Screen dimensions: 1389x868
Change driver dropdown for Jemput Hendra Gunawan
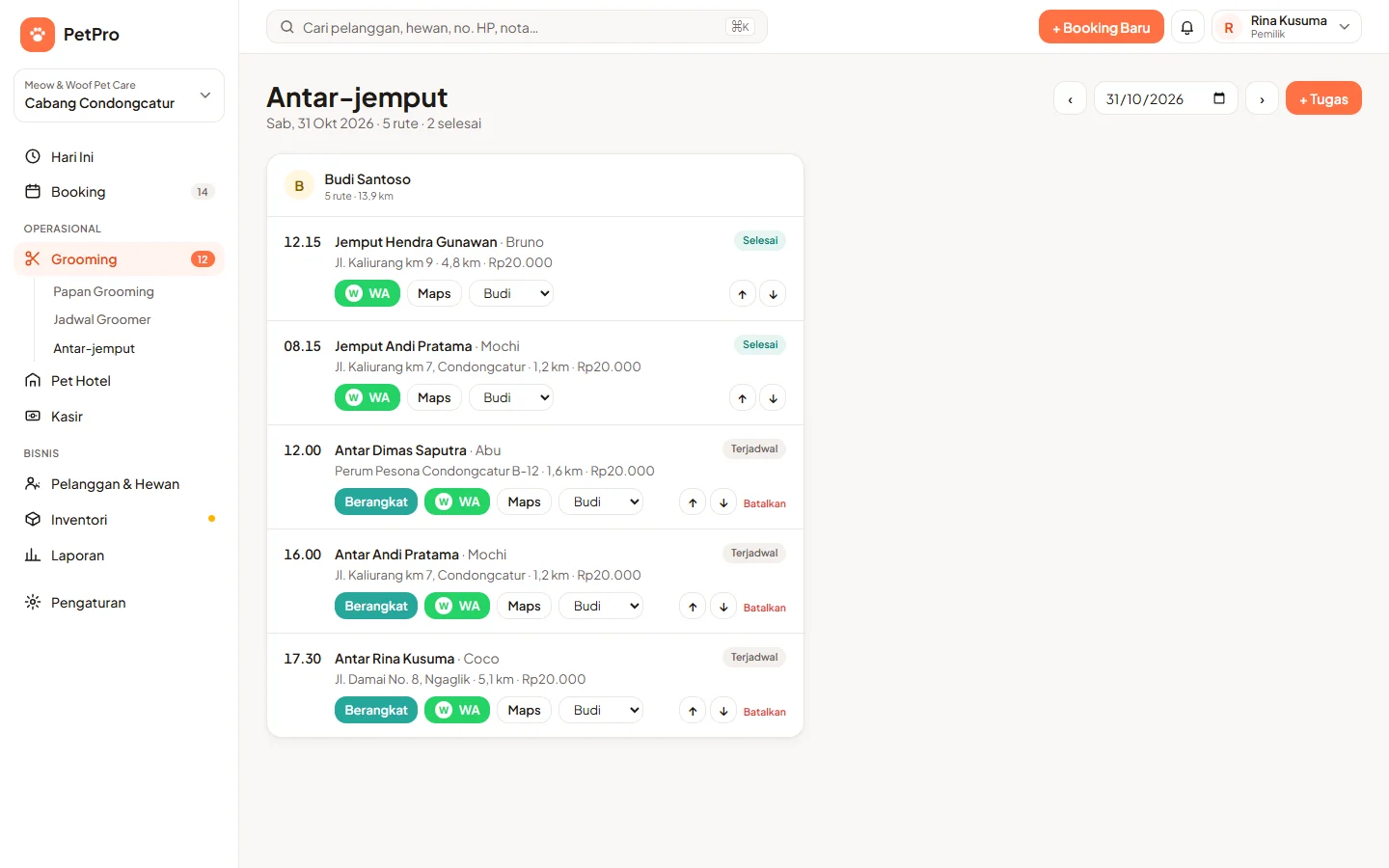pos(511,293)
